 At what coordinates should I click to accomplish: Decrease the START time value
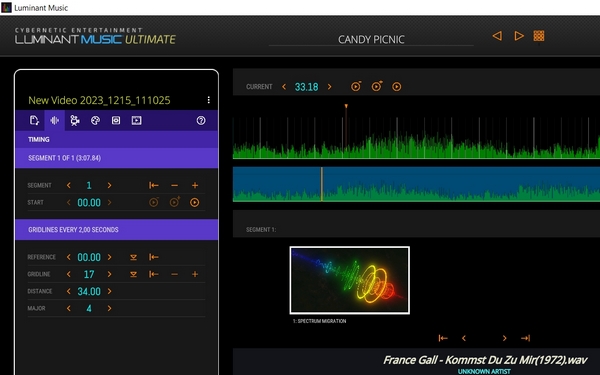click(68, 202)
